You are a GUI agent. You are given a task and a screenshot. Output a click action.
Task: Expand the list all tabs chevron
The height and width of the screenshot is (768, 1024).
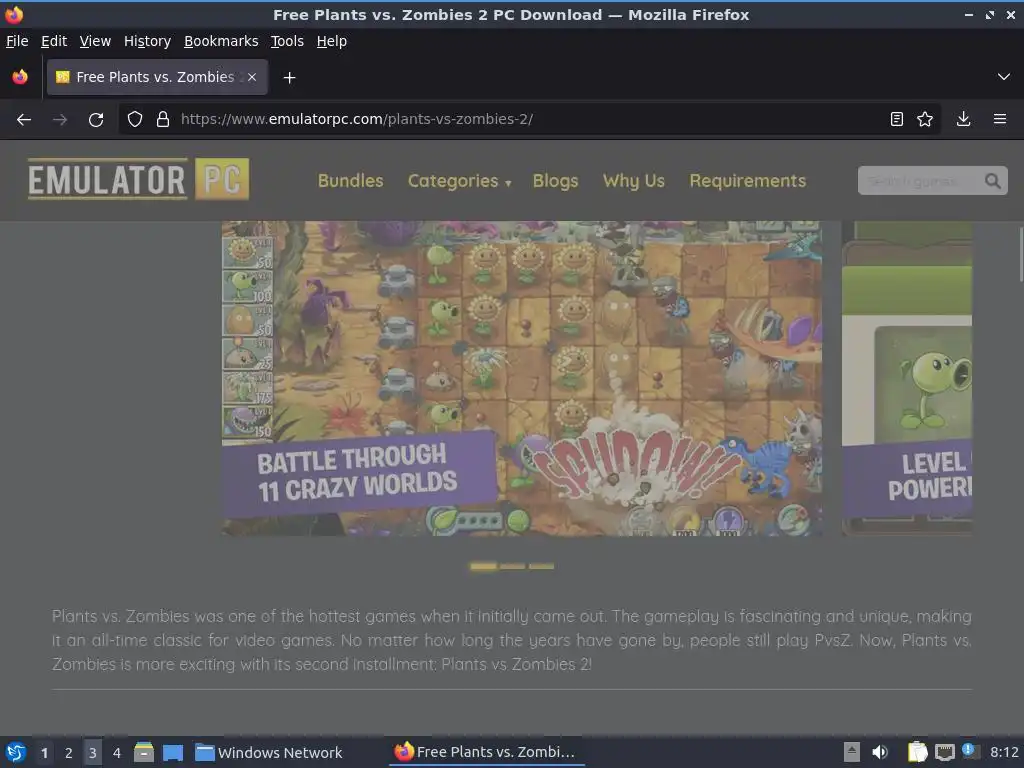pos(1004,77)
